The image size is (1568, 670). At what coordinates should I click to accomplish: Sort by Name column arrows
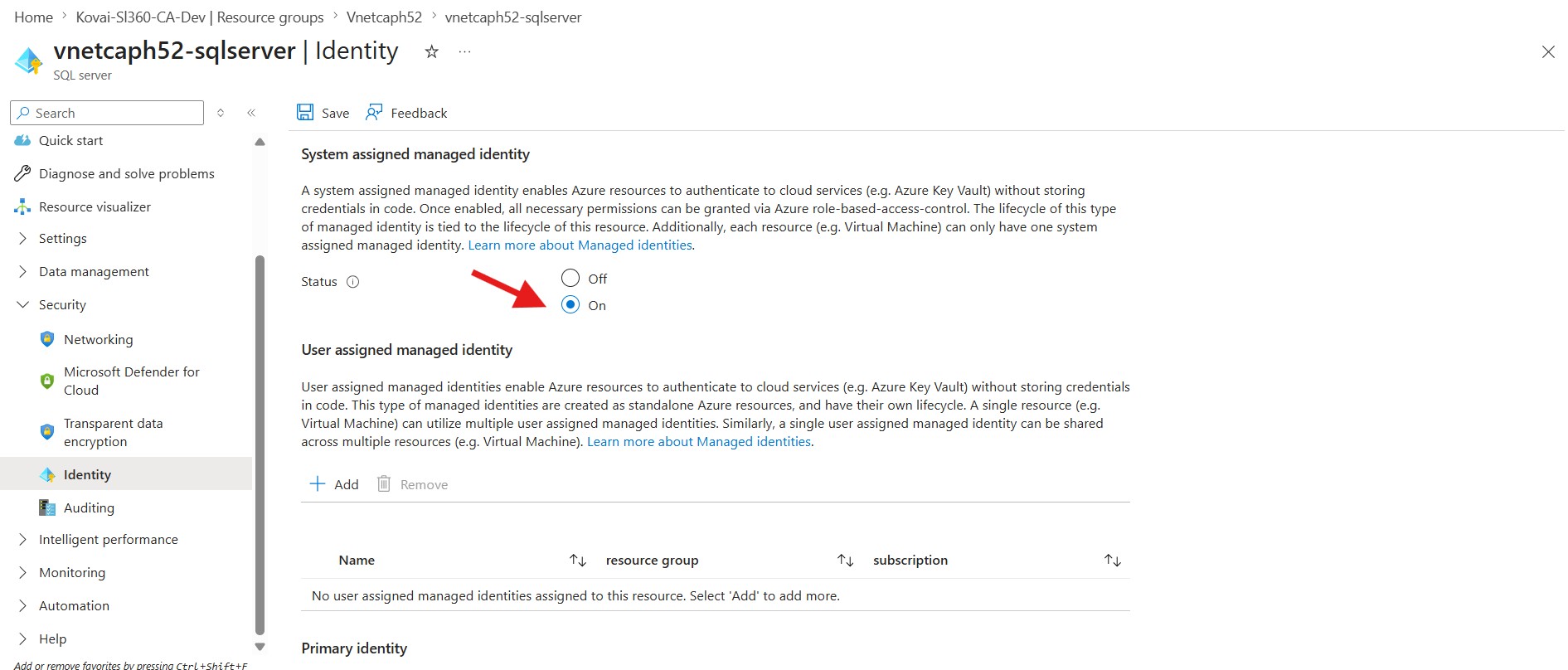(578, 561)
